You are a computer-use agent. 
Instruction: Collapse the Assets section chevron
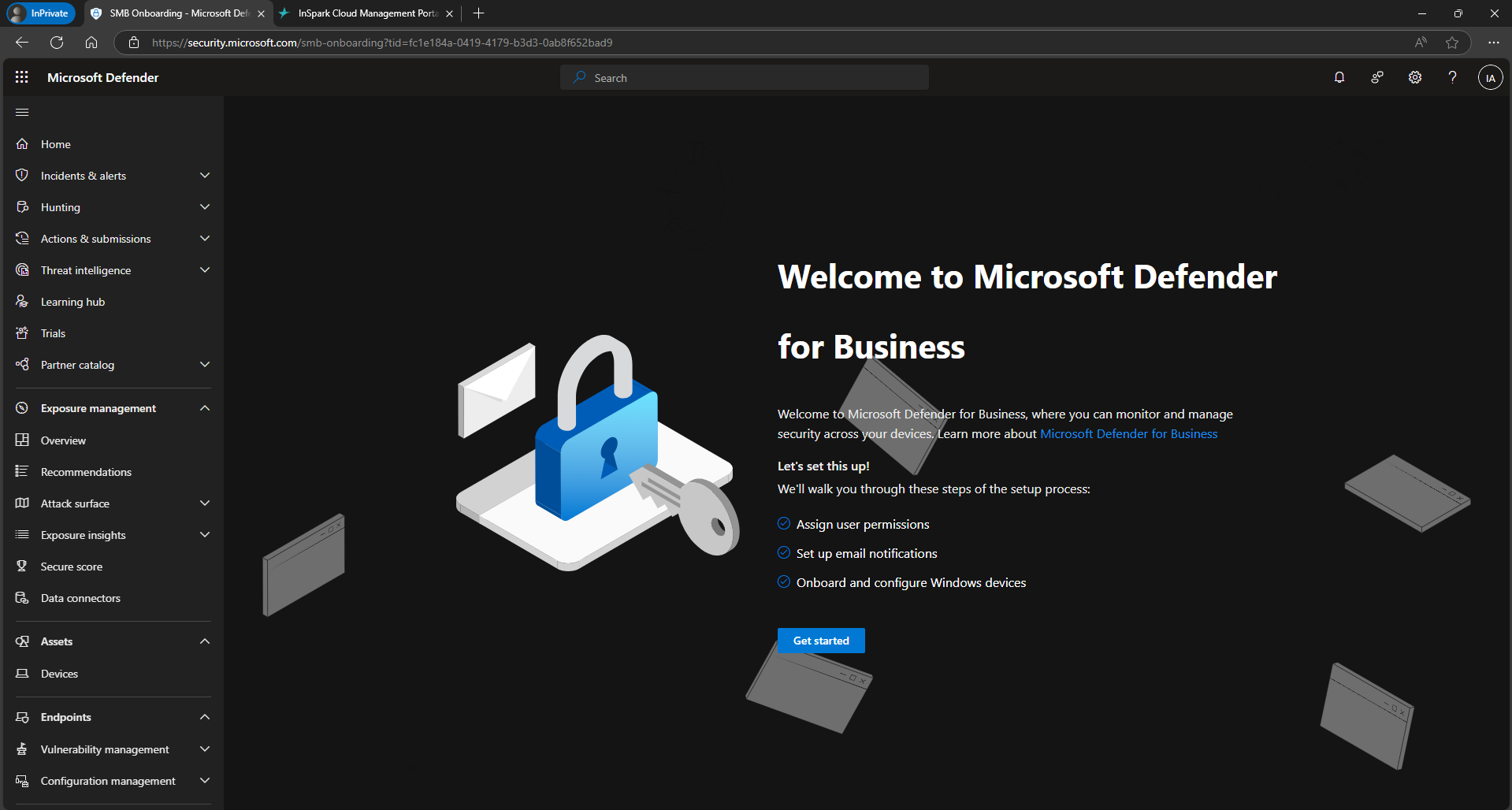205,641
